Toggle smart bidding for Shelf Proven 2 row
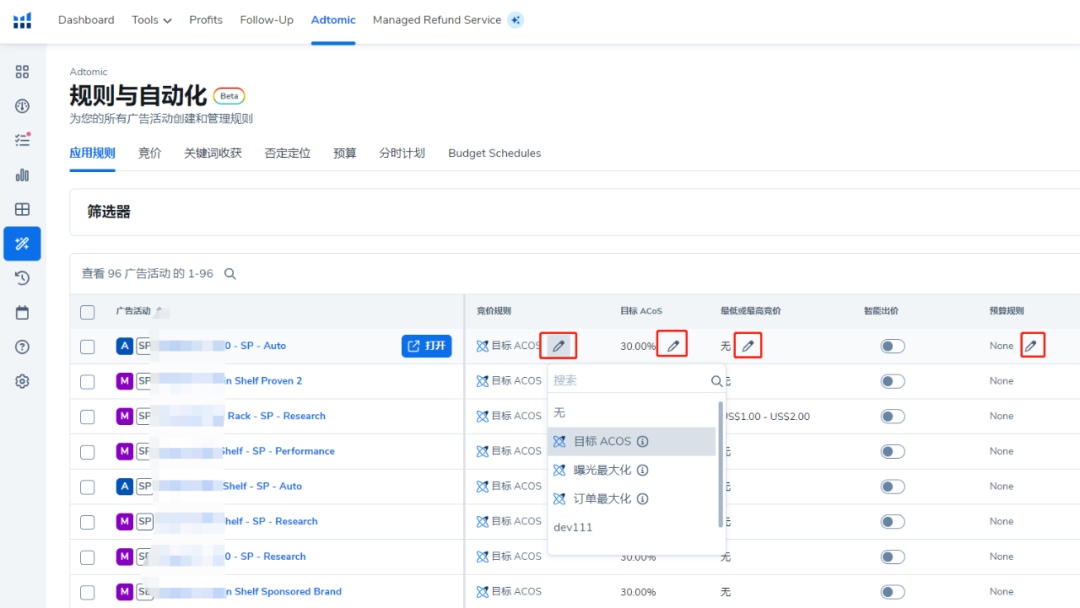The height and width of the screenshot is (608, 1080). click(x=893, y=381)
